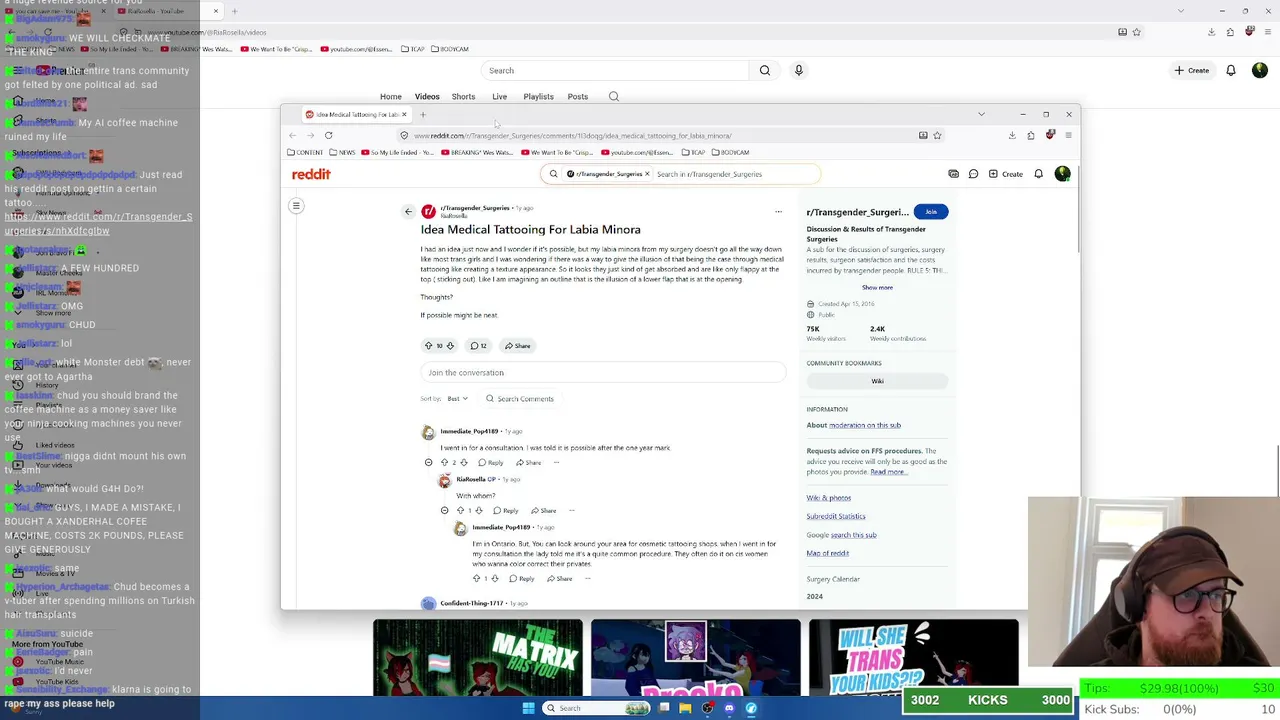The width and height of the screenshot is (1280, 720).
Task: Click the Reddit search box
Action: tap(681, 174)
